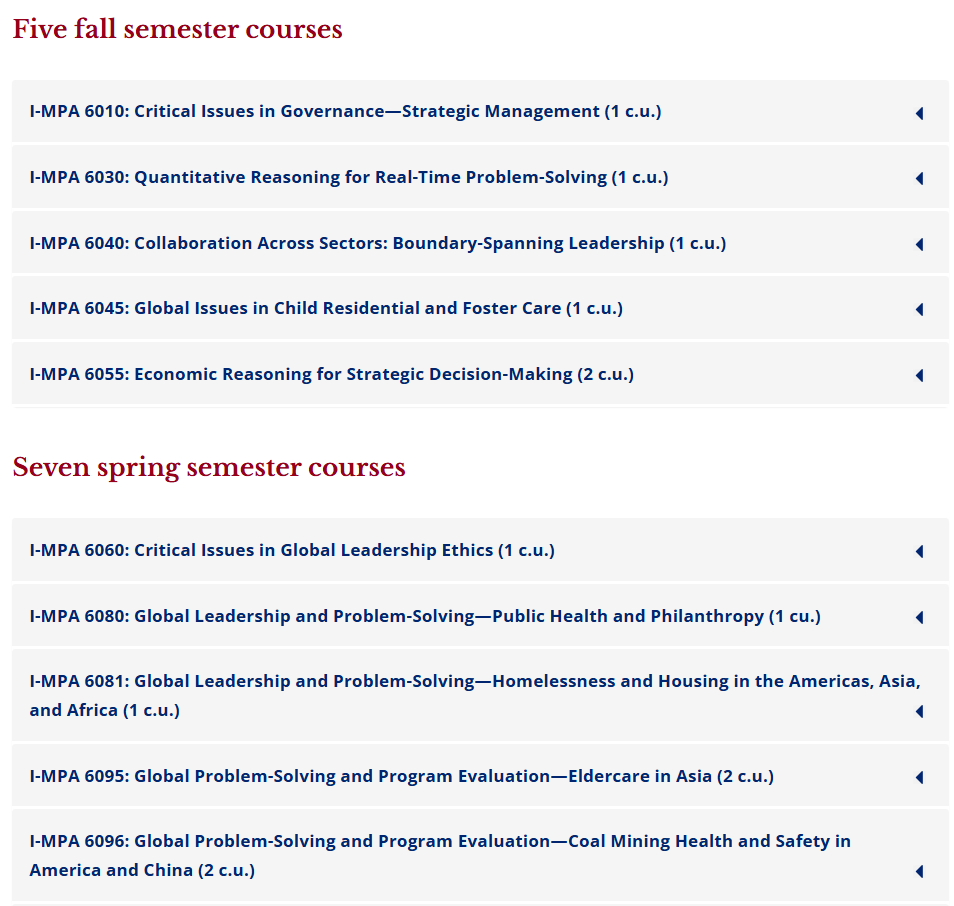
Task: Expand the Eldercare in Asia course panel
Action: [401, 776]
